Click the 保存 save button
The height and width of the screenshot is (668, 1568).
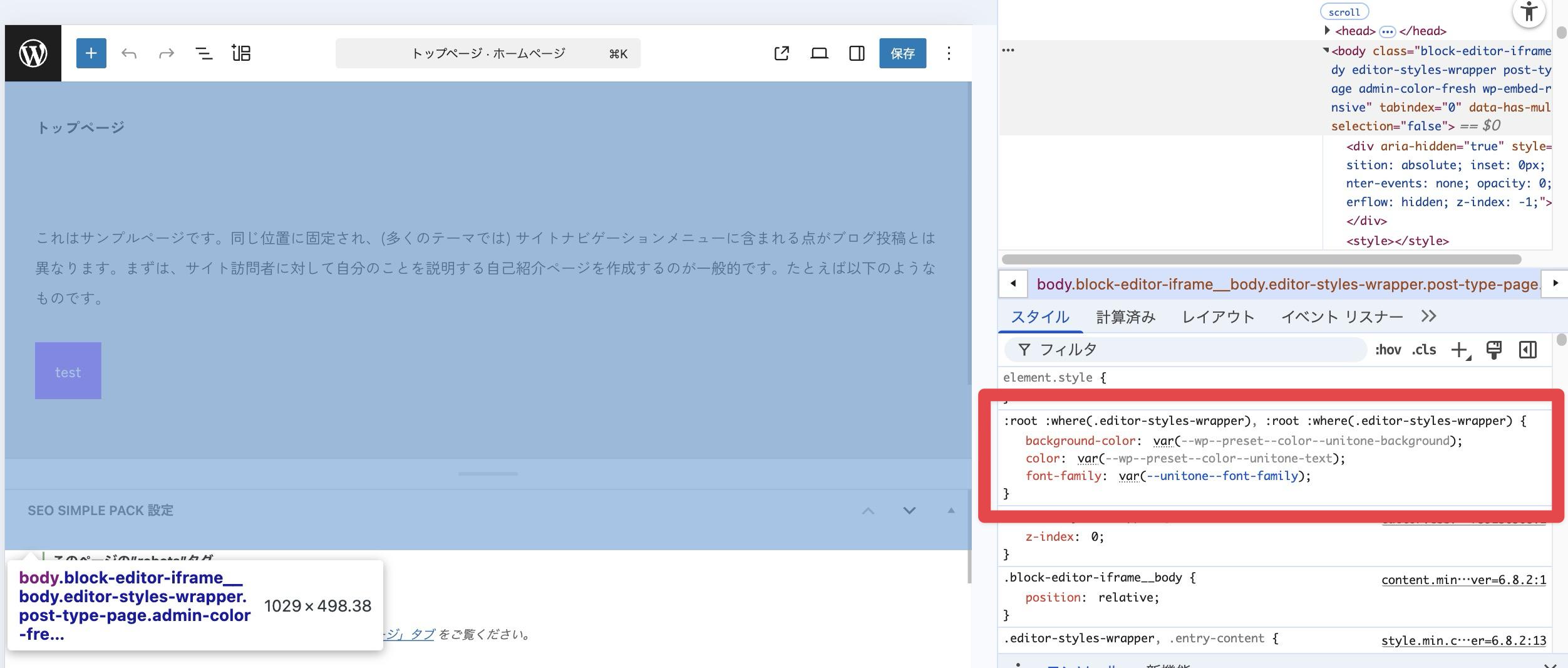(x=902, y=53)
